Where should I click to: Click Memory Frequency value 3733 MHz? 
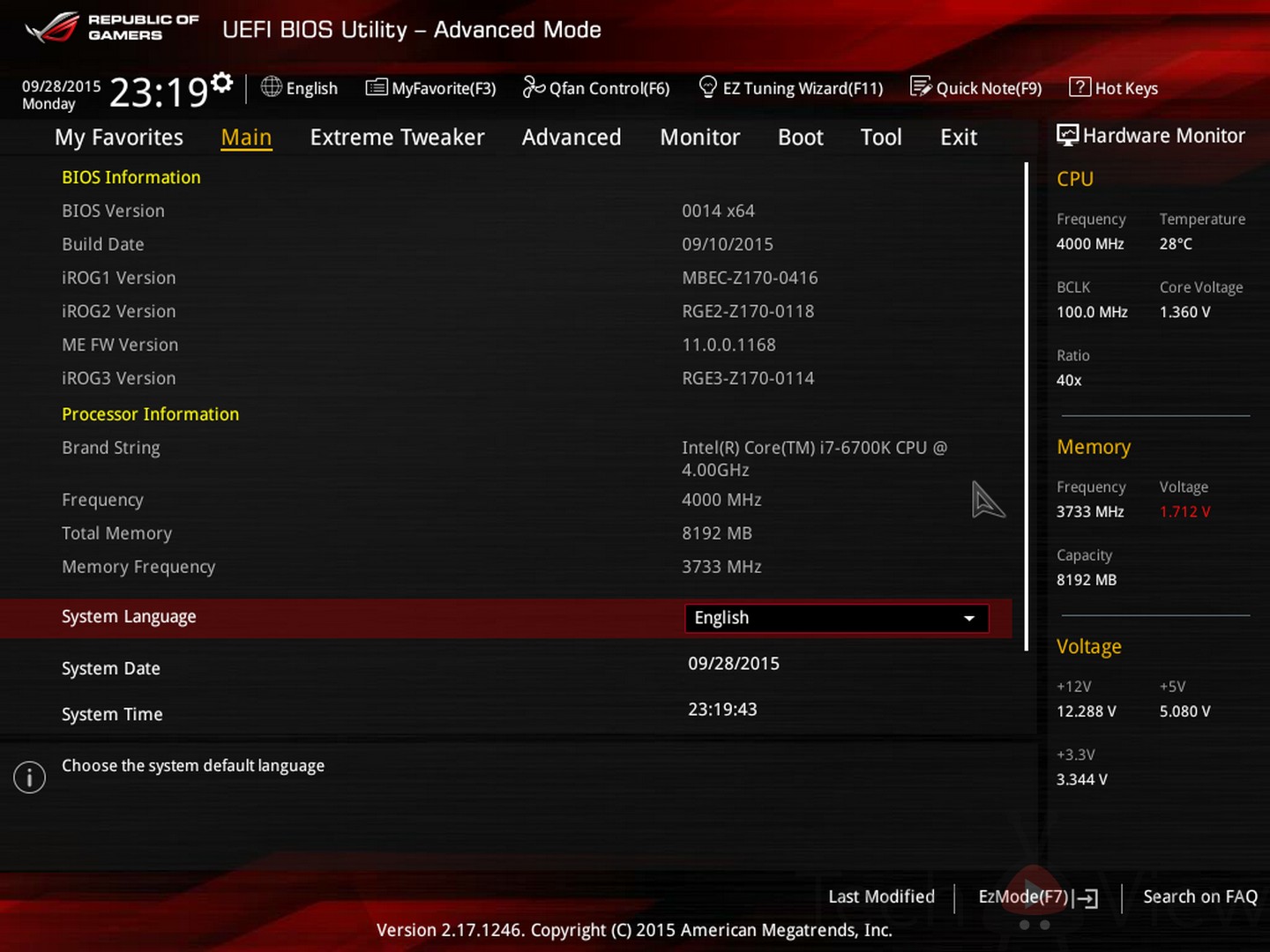[721, 568]
